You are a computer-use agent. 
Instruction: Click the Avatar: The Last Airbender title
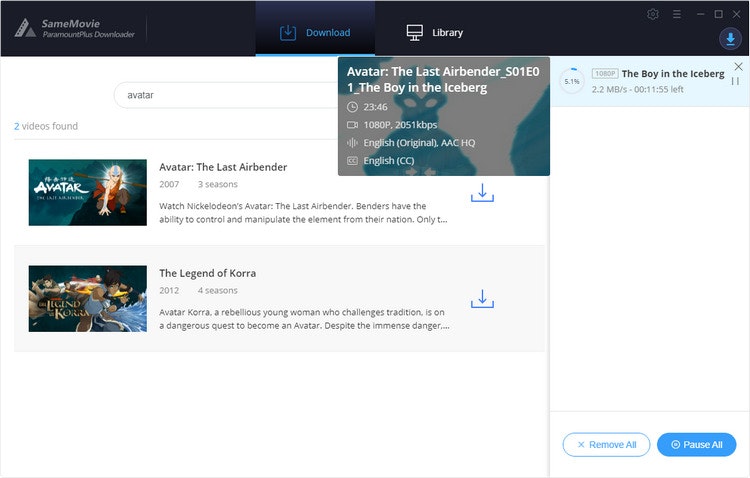click(223, 167)
